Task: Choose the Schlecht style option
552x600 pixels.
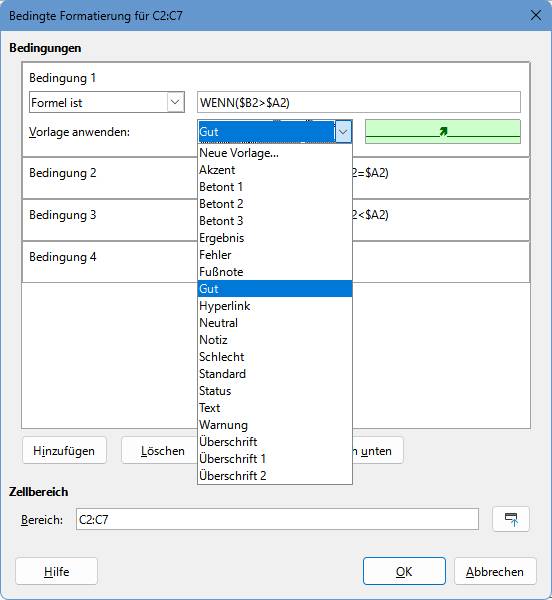Action: click(x=275, y=357)
